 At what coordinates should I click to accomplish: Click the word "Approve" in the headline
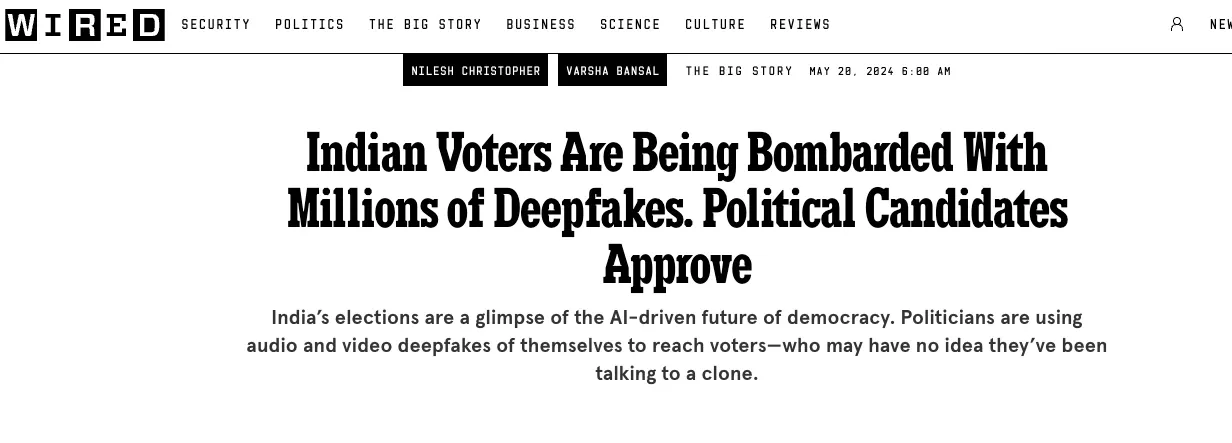(x=677, y=265)
